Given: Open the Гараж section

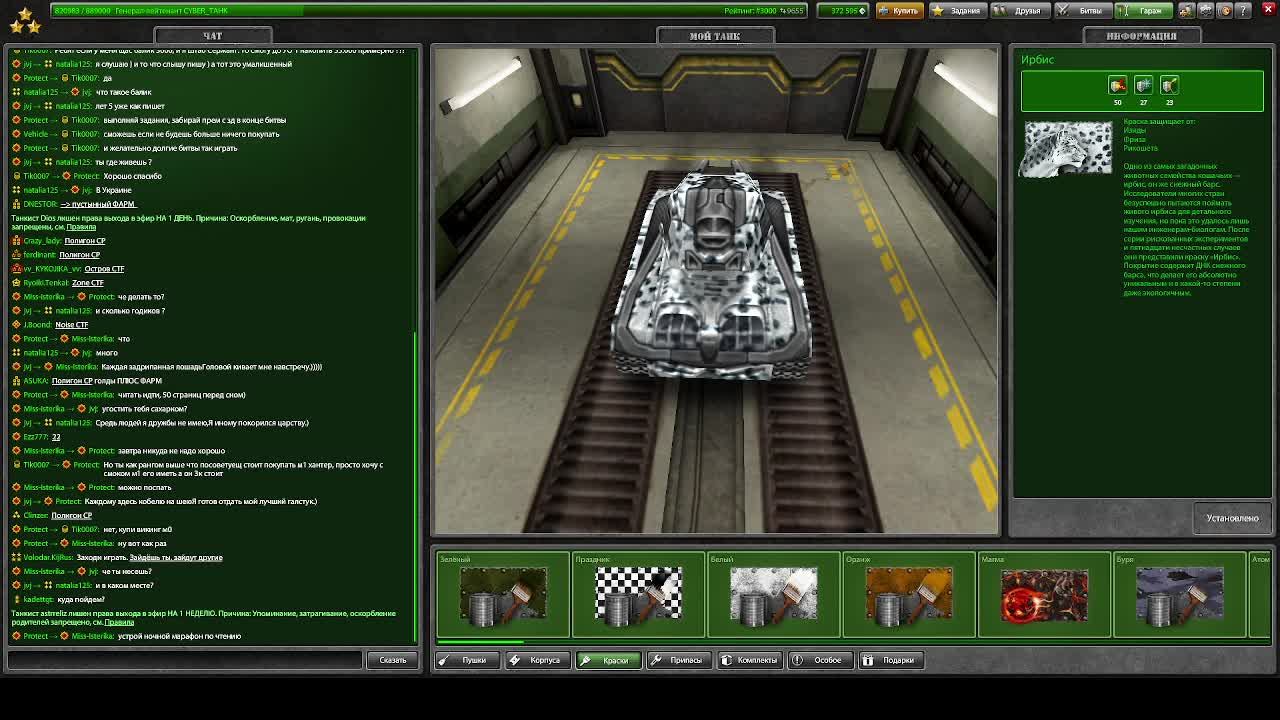Looking at the screenshot, I should pyautogui.click(x=1143, y=10).
